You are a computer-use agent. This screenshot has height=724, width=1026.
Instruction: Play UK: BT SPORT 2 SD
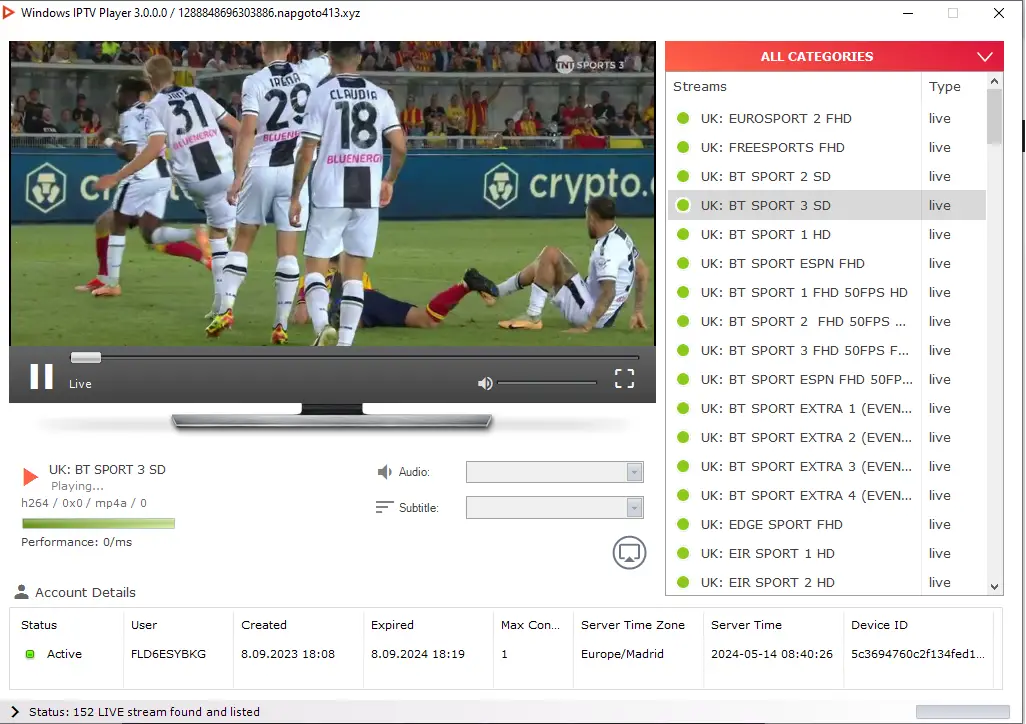(x=826, y=177)
